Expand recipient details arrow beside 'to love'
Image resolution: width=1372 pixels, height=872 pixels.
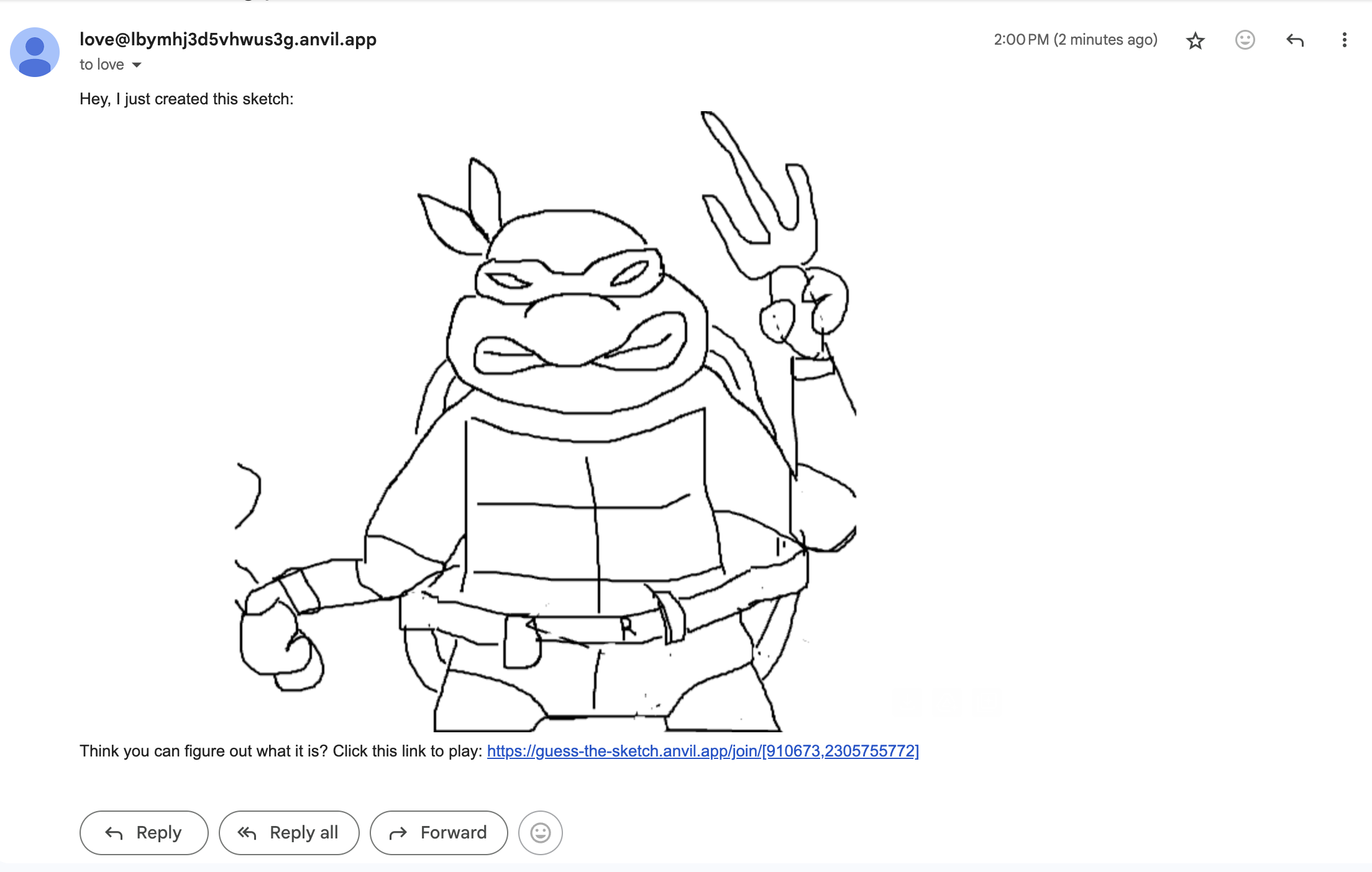[x=137, y=65]
